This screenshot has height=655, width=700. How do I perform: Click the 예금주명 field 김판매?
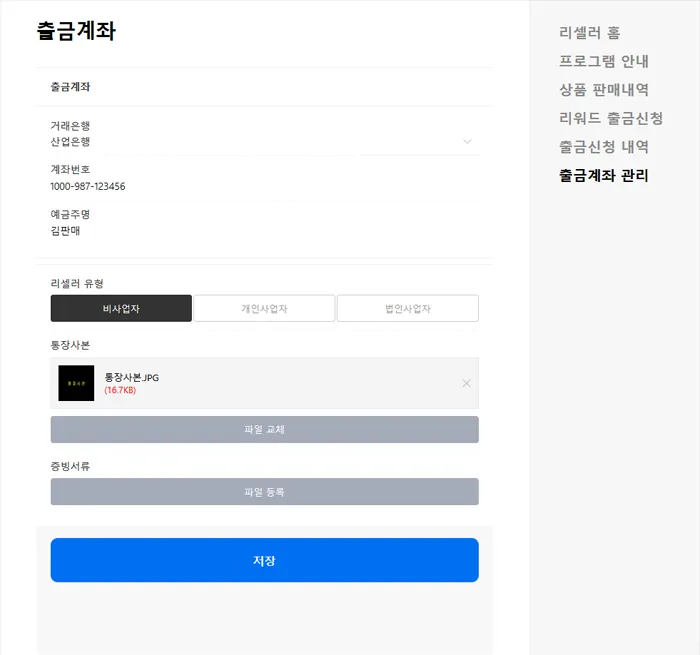(65, 231)
